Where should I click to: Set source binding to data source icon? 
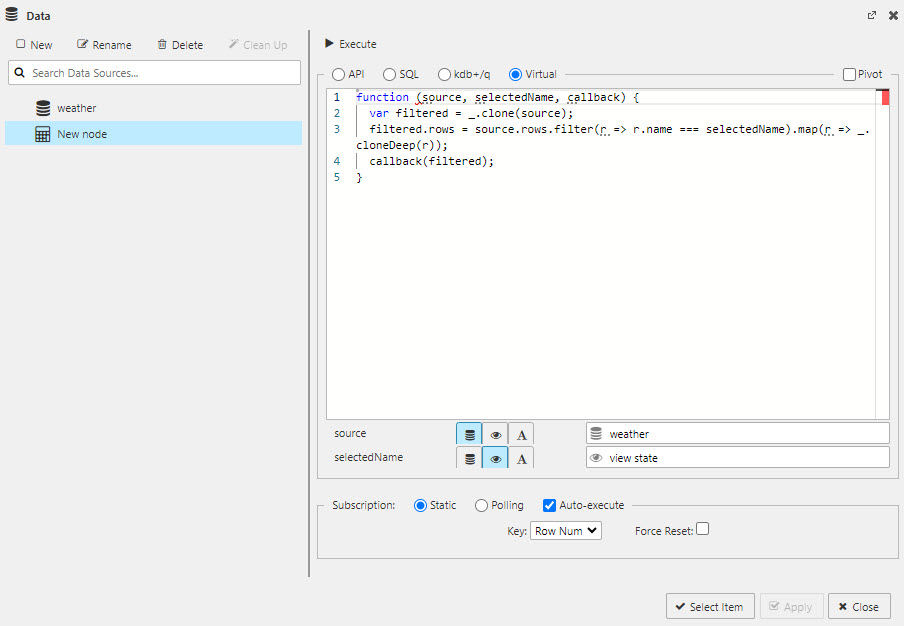click(x=468, y=433)
